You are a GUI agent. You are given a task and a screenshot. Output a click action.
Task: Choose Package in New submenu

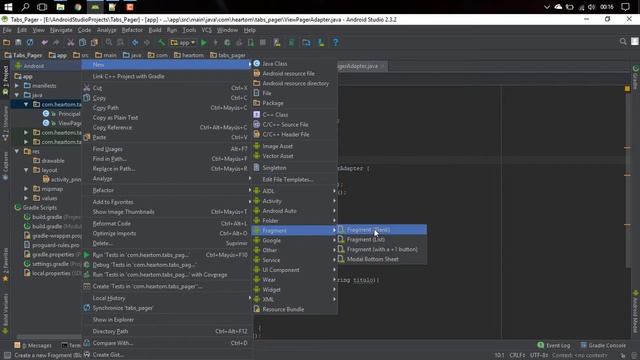(x=295, y=103)
